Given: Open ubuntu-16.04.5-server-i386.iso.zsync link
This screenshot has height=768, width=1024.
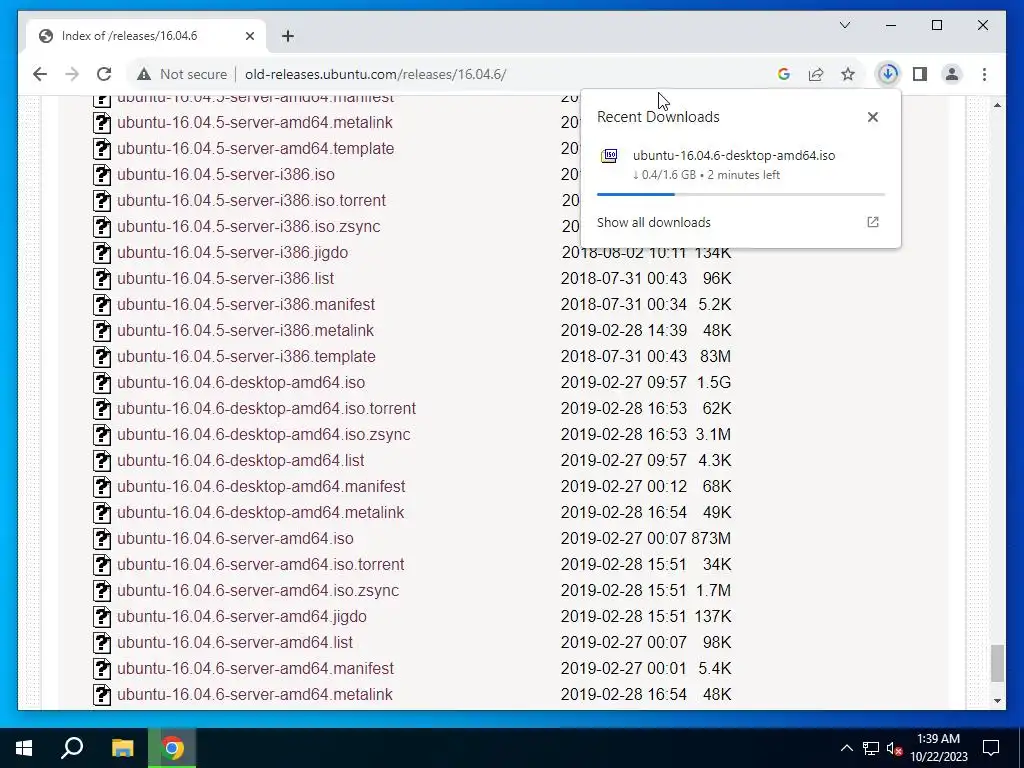Looking at the screenshot, I should pos(249,227).
